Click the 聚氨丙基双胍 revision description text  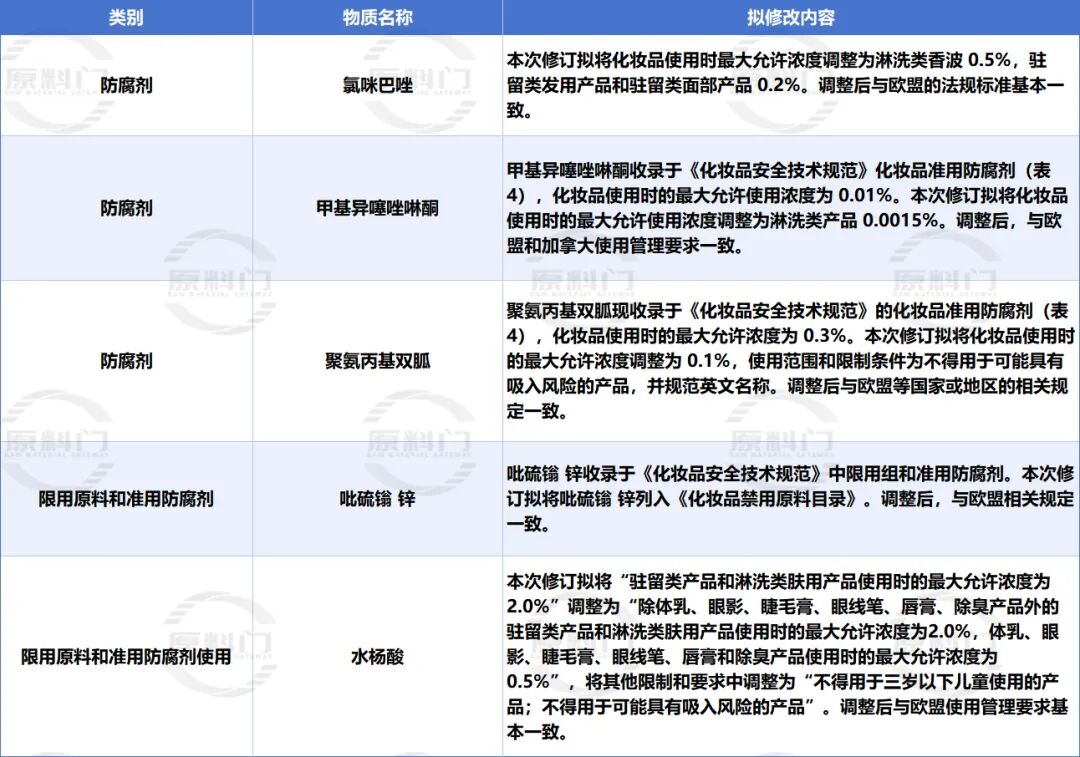pyautogui.click(x=790, y=361)
